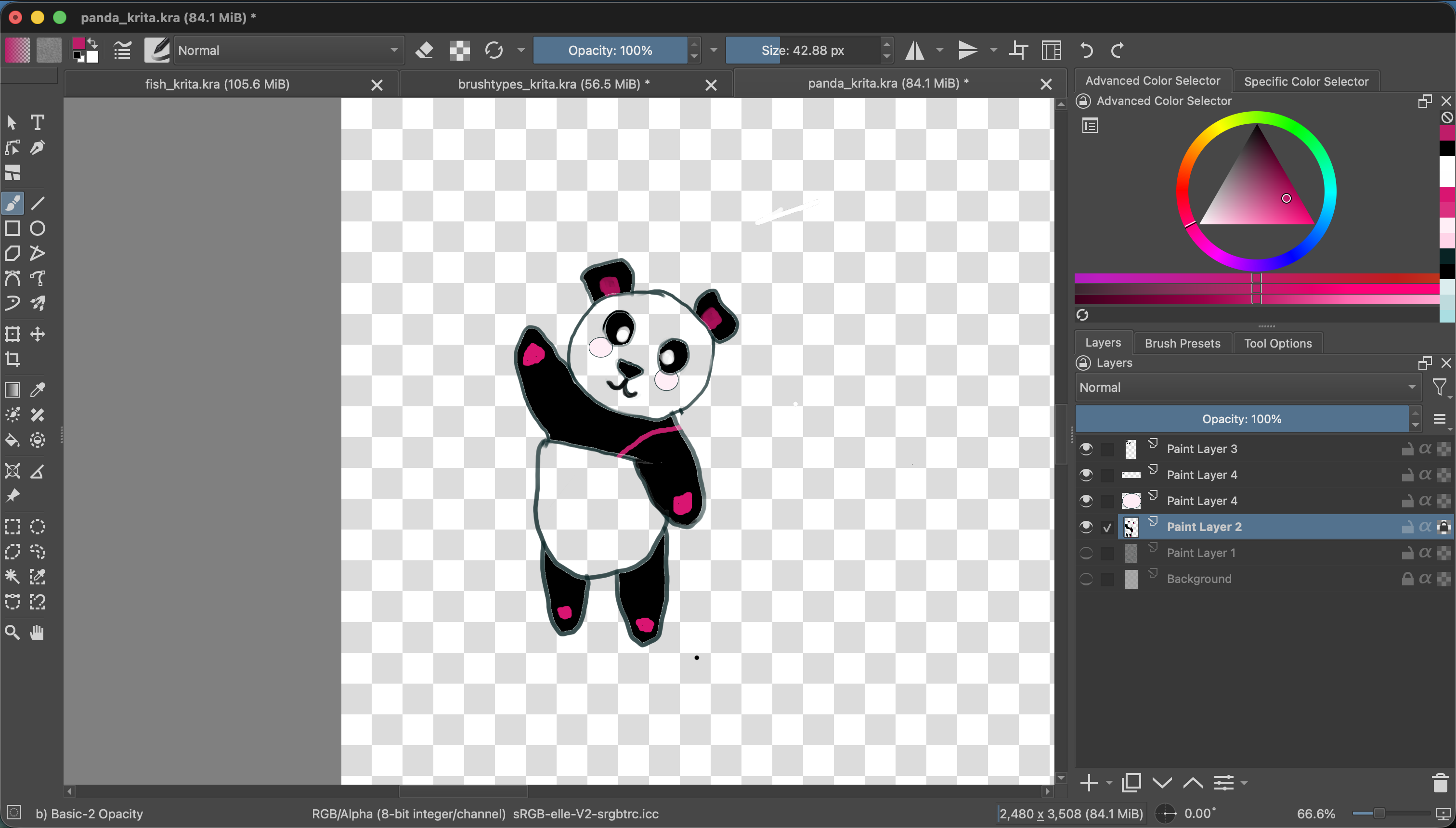The height and width of the screenshot is (828, 1456).
Task: Move layer up arrow button
Action: click(1193, 783)
